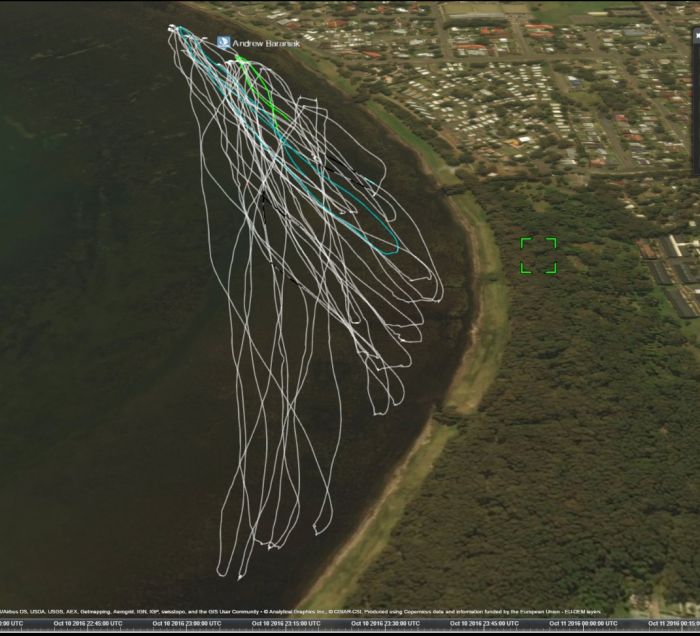This screenshot has width=700, height=636.
Task: Click the Andrew Baransik tracker icon
Action: [222, 43]
